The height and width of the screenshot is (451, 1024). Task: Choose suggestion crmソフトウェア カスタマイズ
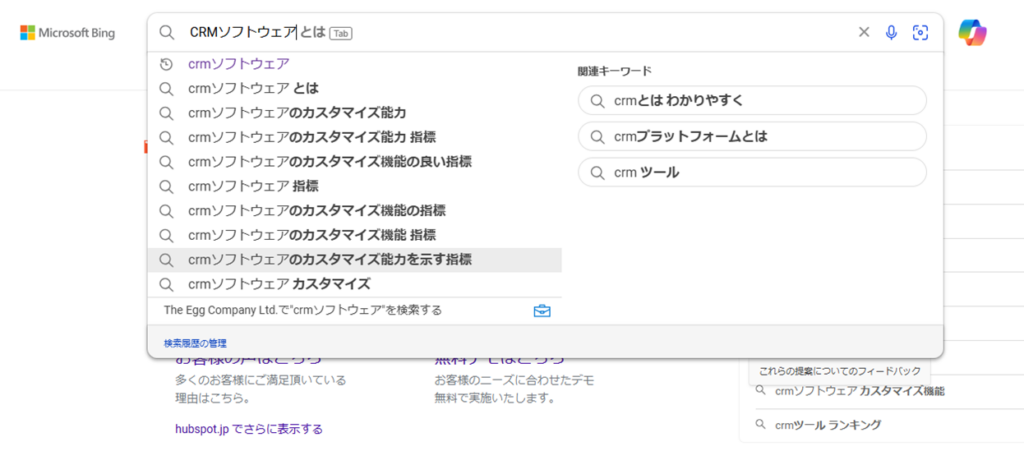(x=355, y=285)
